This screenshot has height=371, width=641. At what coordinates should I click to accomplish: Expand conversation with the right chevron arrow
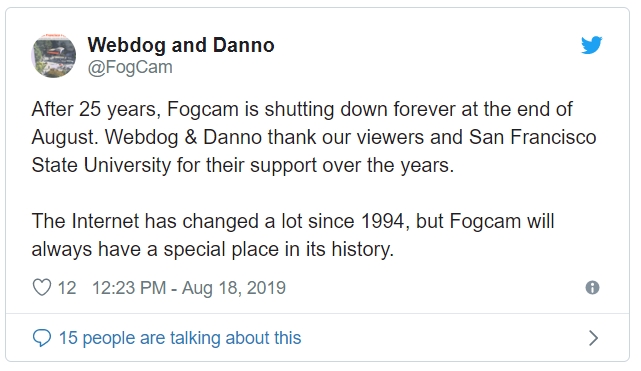point(593,338)
